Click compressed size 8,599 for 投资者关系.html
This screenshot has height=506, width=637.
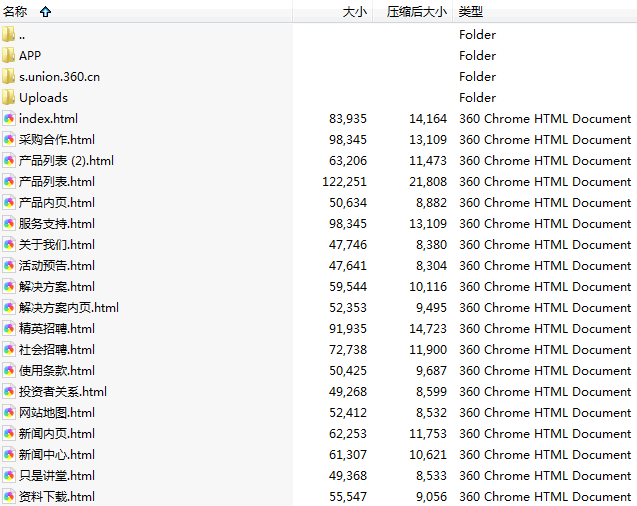pos(431,391)
